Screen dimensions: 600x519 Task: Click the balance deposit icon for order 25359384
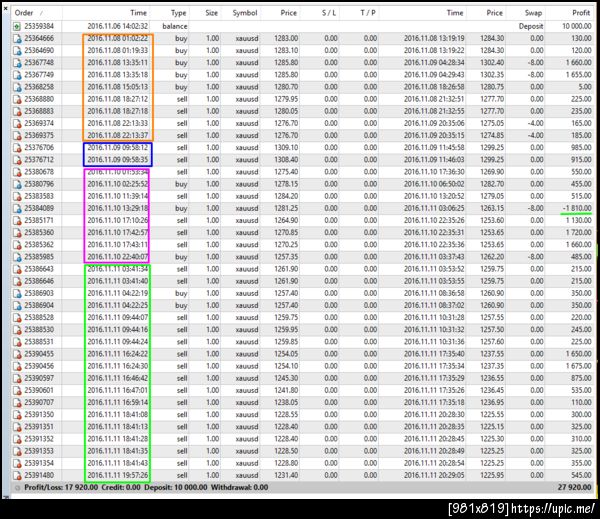click(17, 26)
